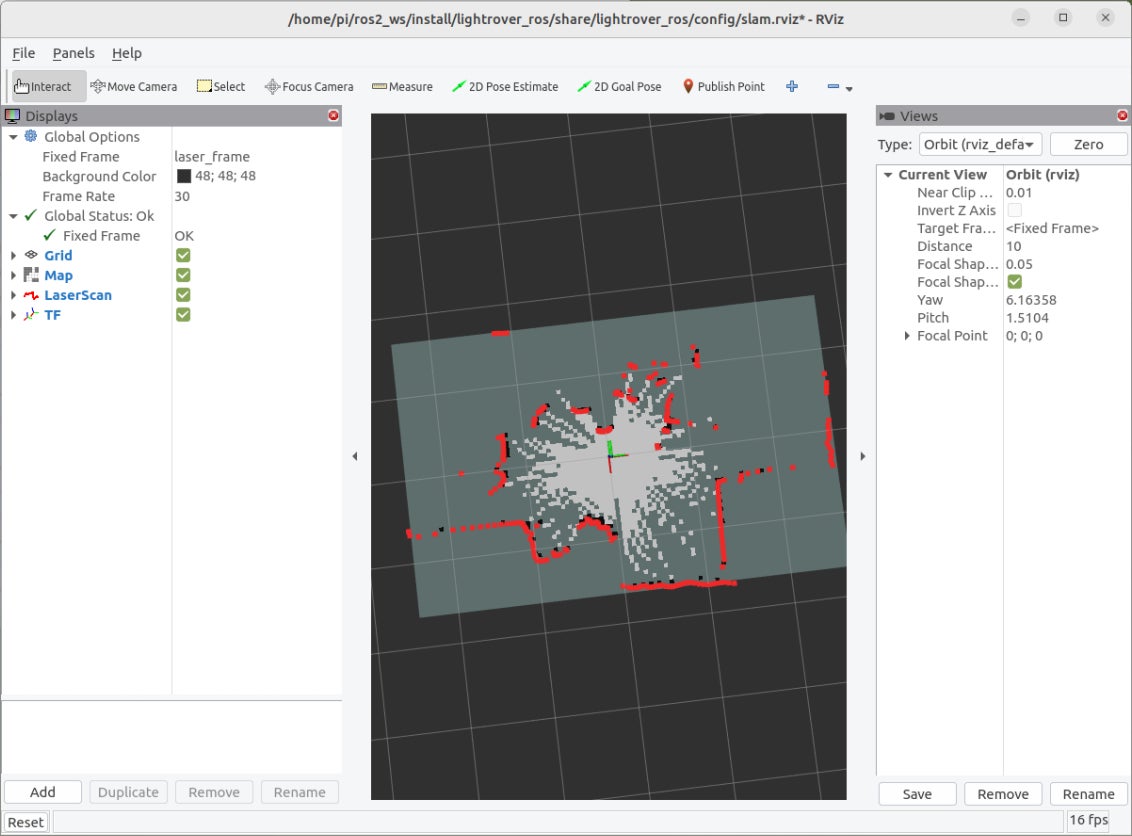Expand the Map display item

(x=13, y=276)
